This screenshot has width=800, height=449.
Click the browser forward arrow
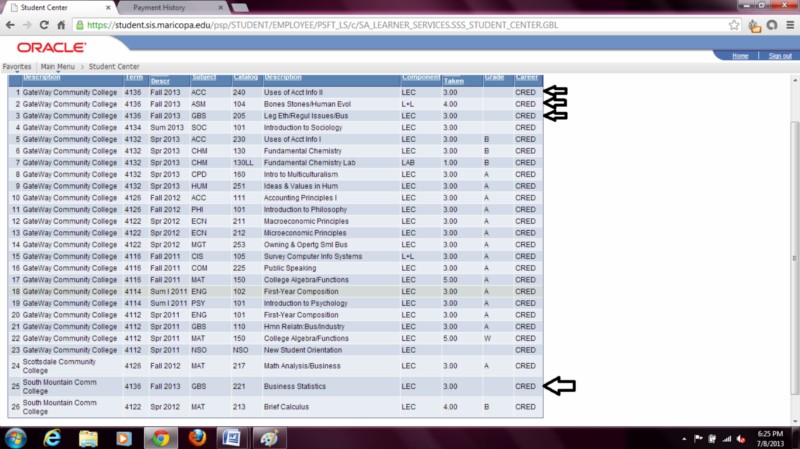27,25
